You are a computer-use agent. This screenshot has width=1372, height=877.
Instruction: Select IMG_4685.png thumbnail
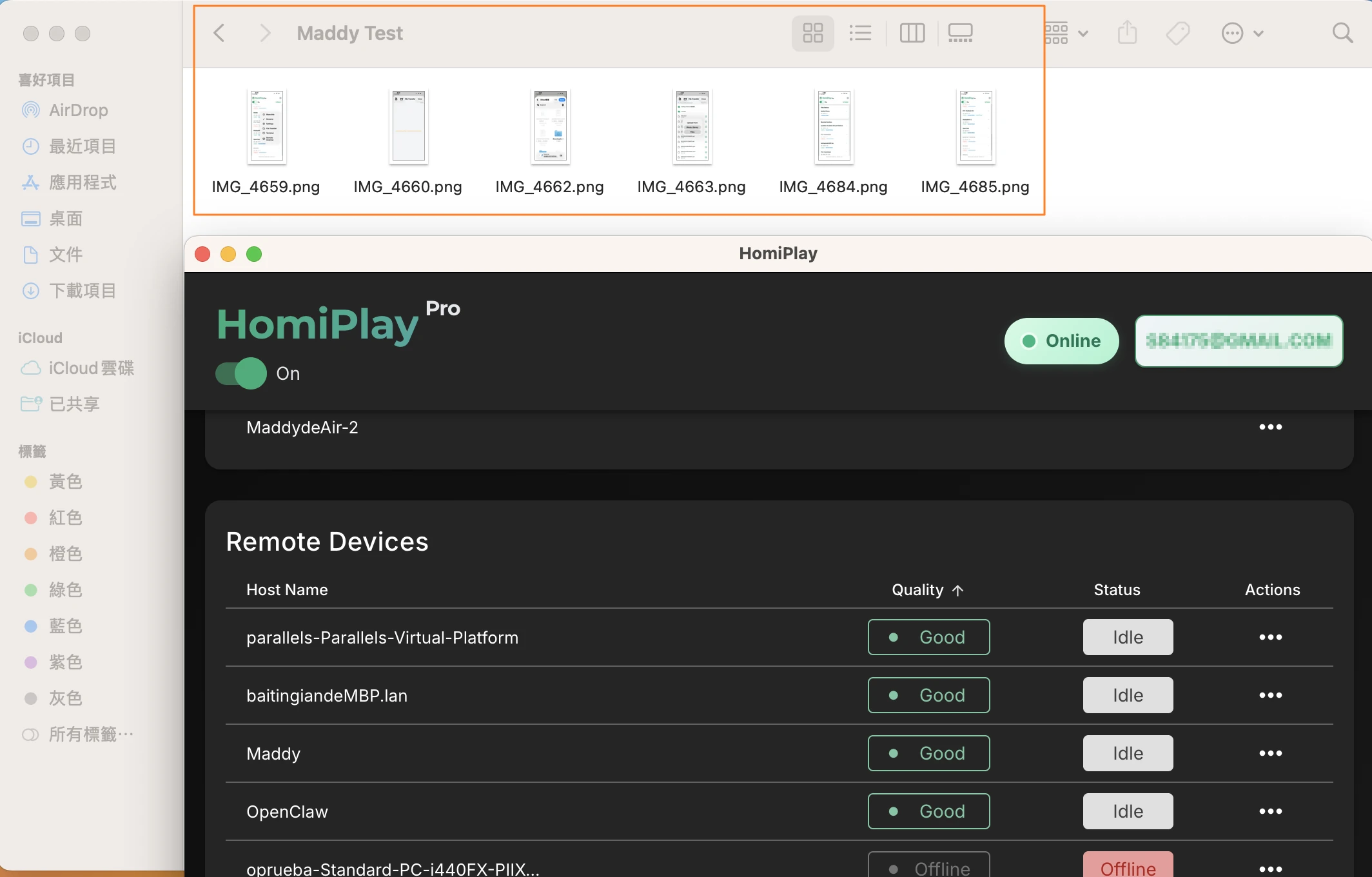pyautogui.click(x=975, y=126)
